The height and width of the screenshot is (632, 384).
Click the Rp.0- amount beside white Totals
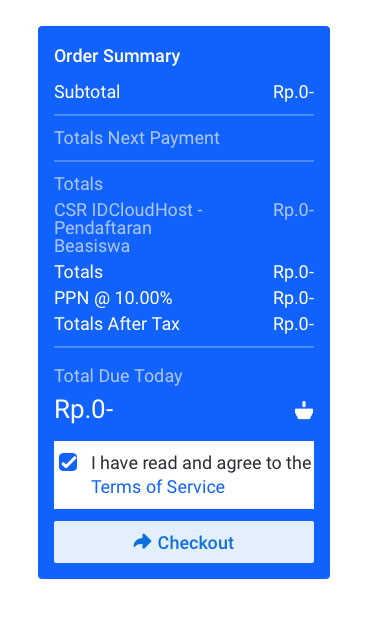(x=293, y=272)
